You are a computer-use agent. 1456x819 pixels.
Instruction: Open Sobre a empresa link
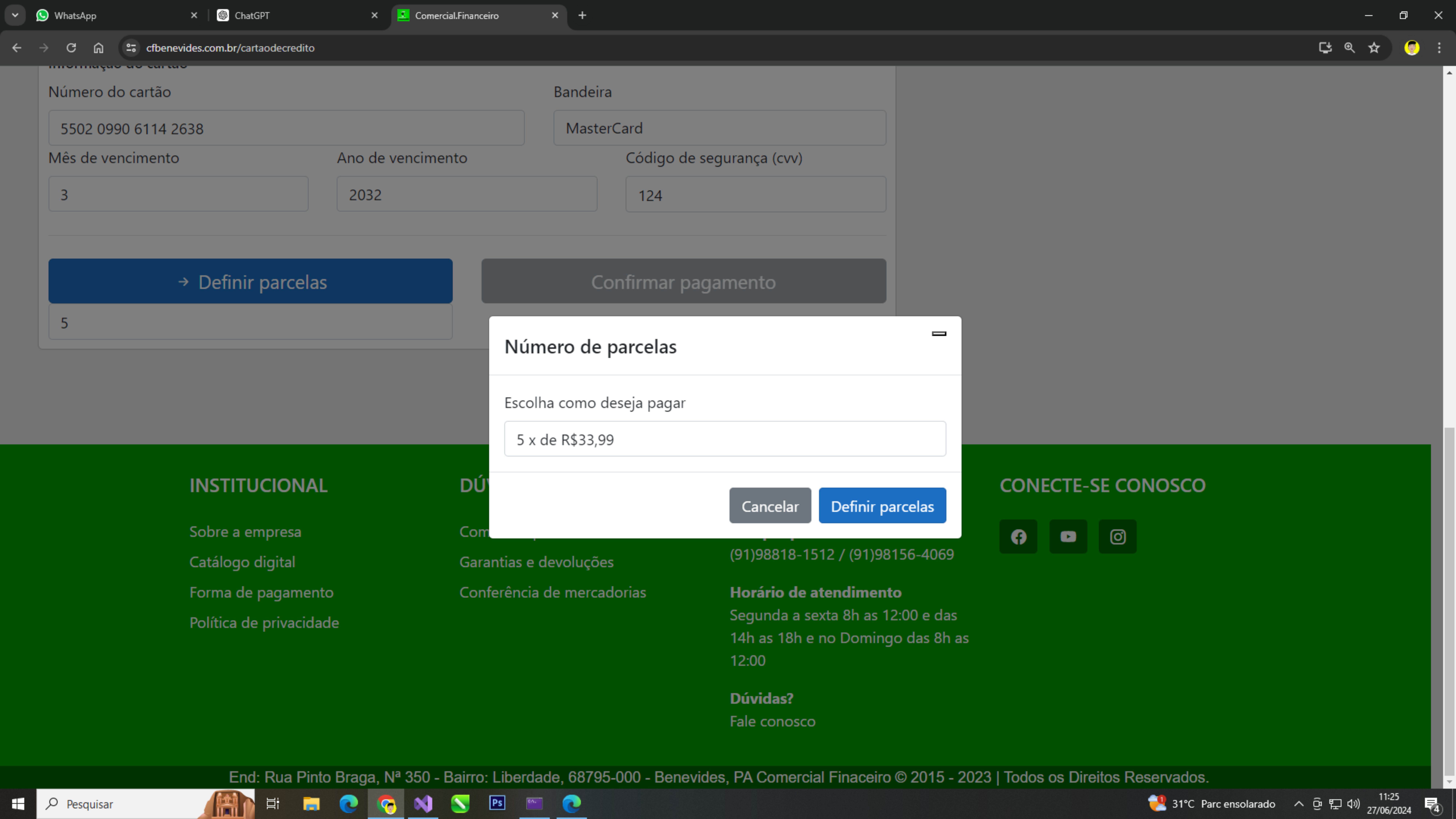click(245, 532)
